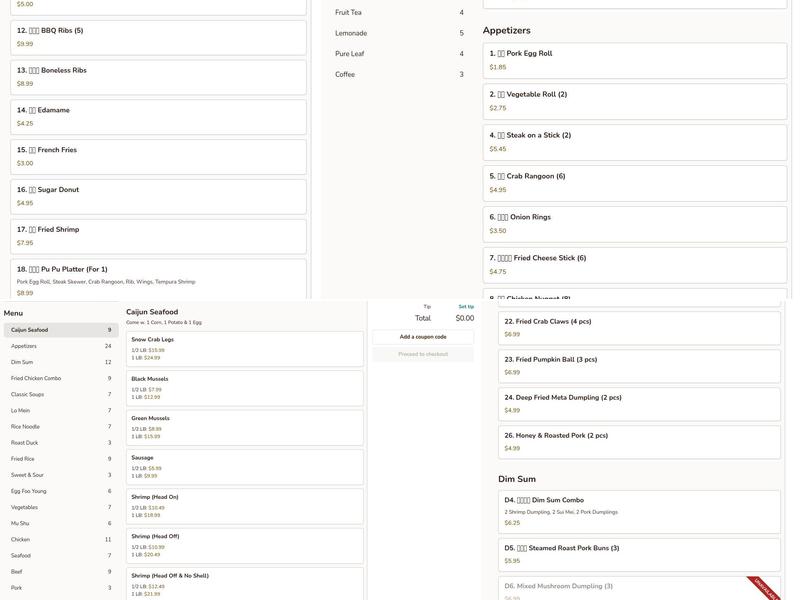This screenshot has width=800, height=600.
Task: Select Crab Rangoon (6) appetizer
Action: pyautogui.click(x=634, y=183)
